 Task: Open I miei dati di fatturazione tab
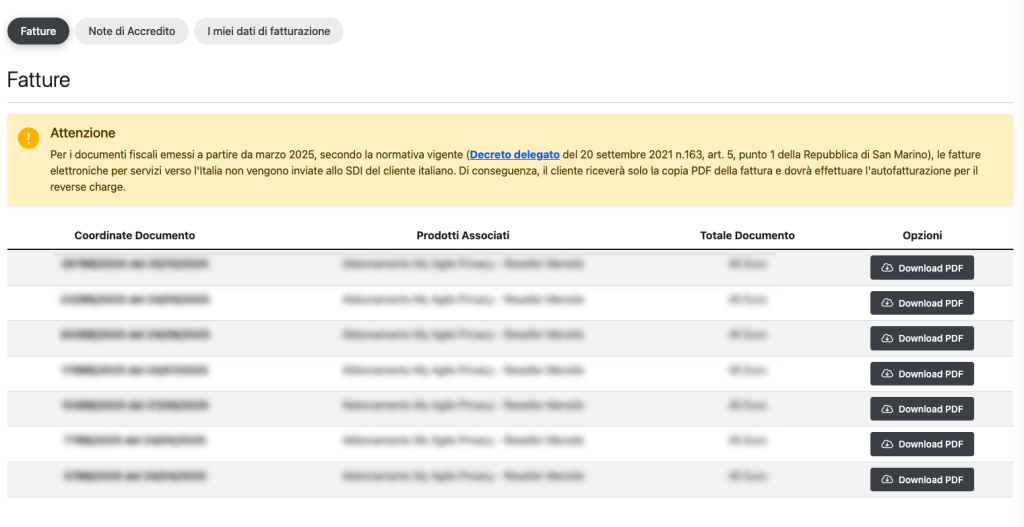click(268, 31)
